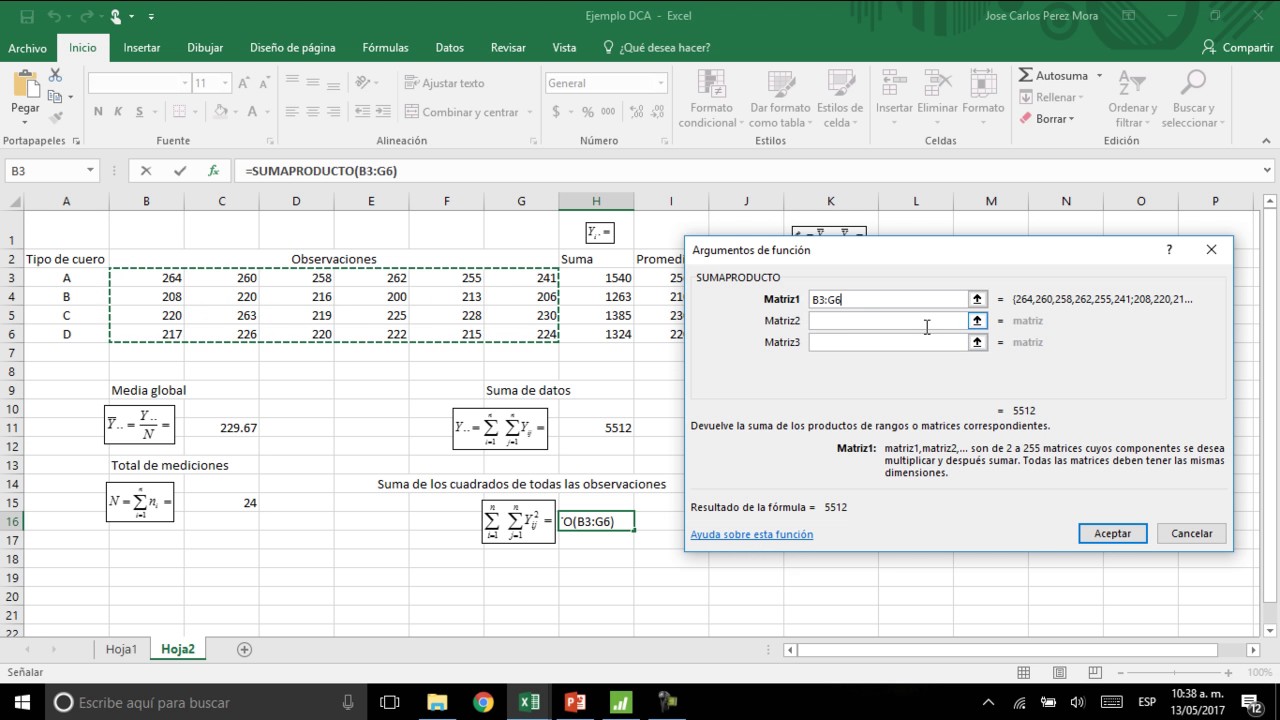Click the Format Painter brush icon
This screenshot has width=1280, height=720.
(x=55, y=117)
